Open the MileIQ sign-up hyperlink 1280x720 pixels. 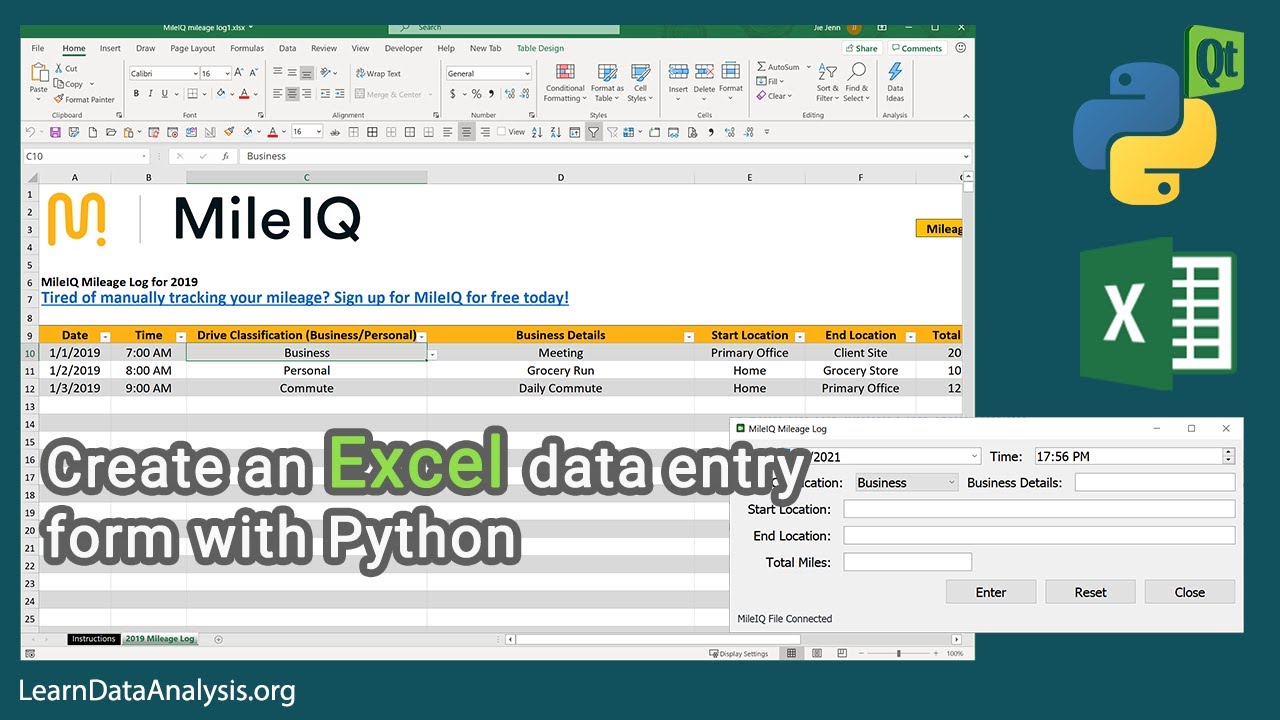305,297
